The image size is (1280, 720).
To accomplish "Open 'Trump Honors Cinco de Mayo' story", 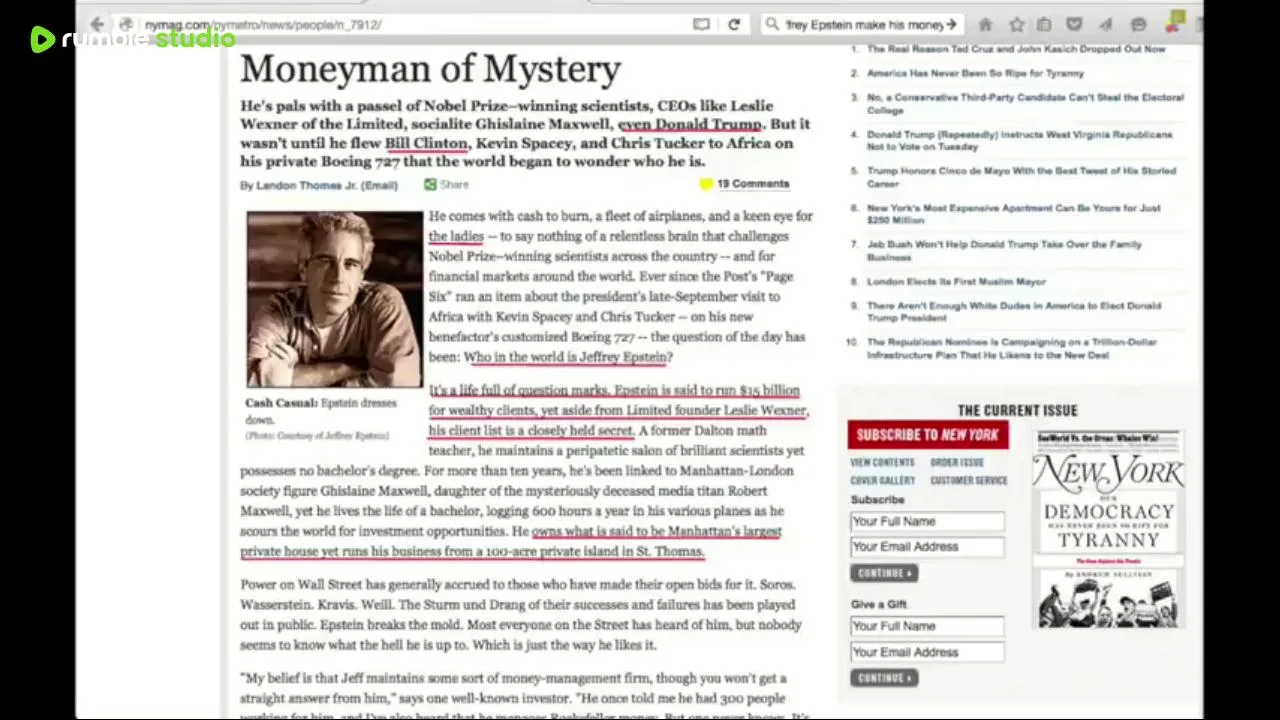I will (1021, 177).
